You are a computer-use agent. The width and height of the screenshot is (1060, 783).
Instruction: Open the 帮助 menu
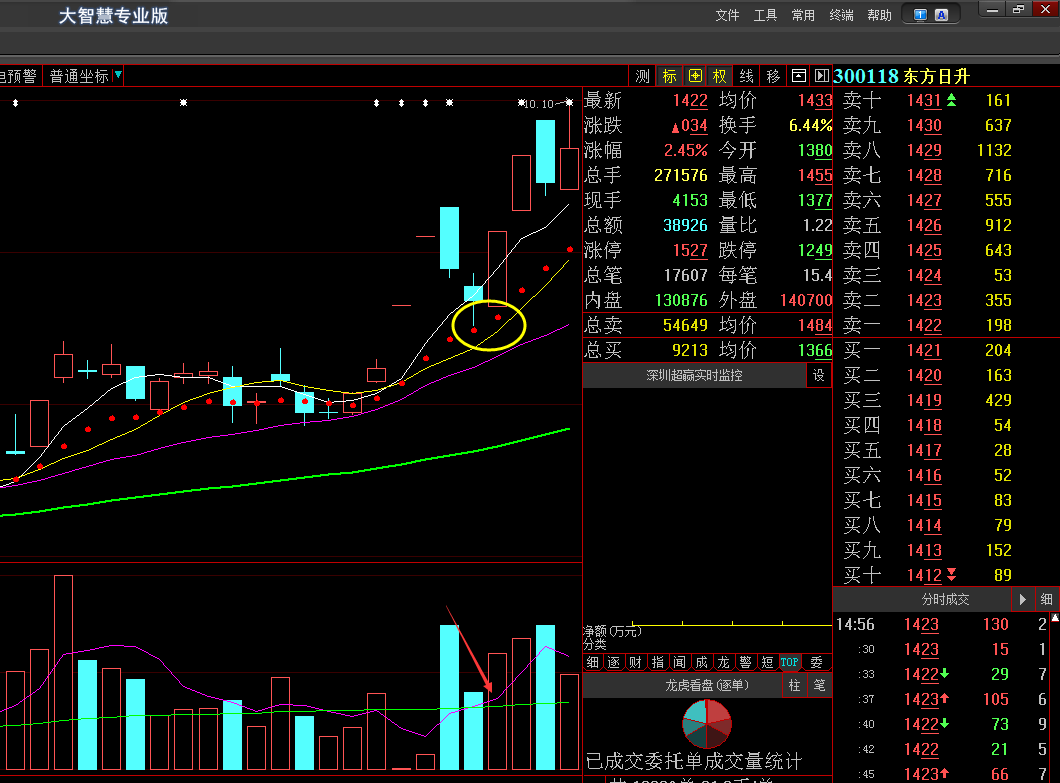[879, 15]
